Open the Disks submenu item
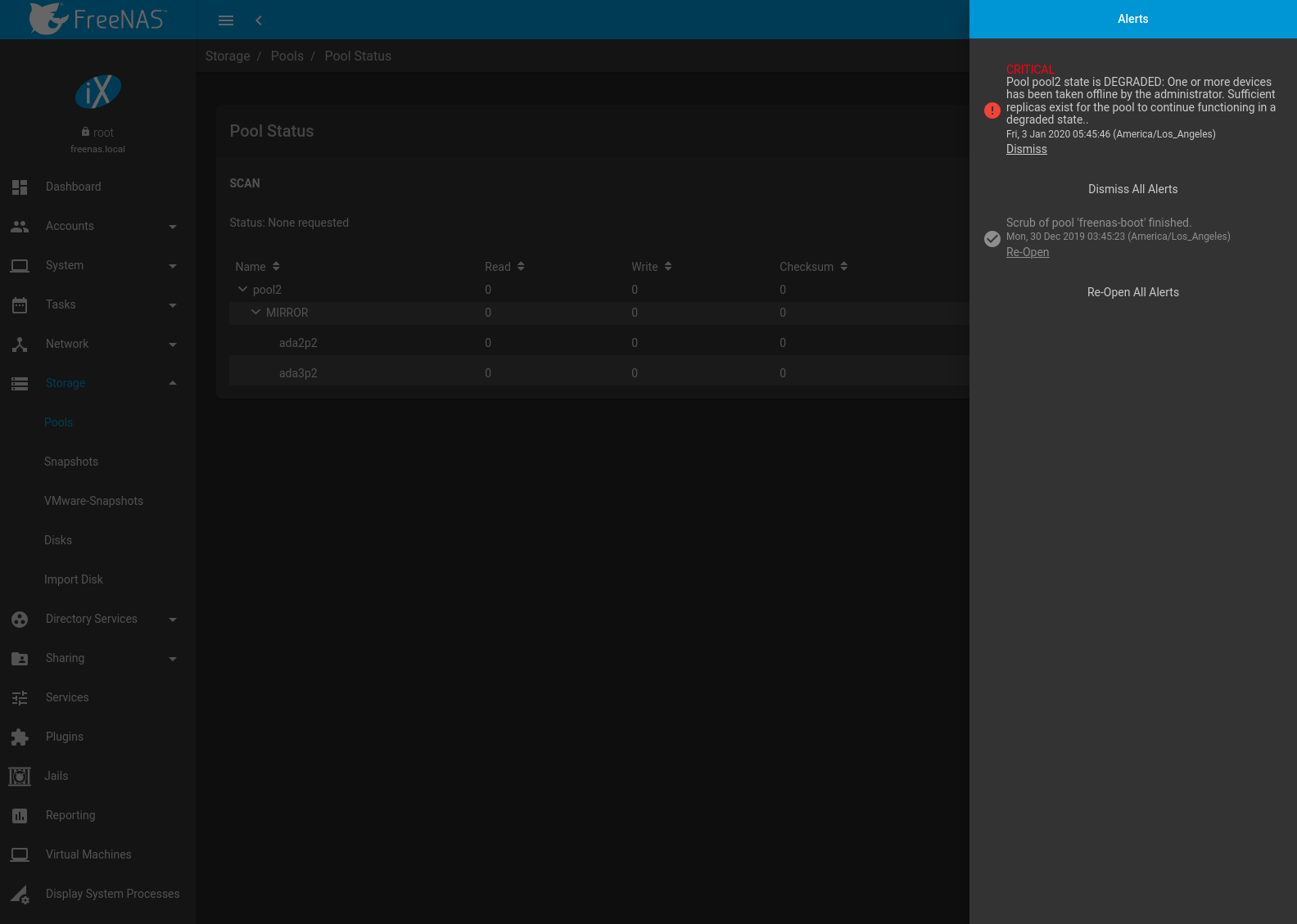This screenshot has height=924, width=1297. (58, 540)
